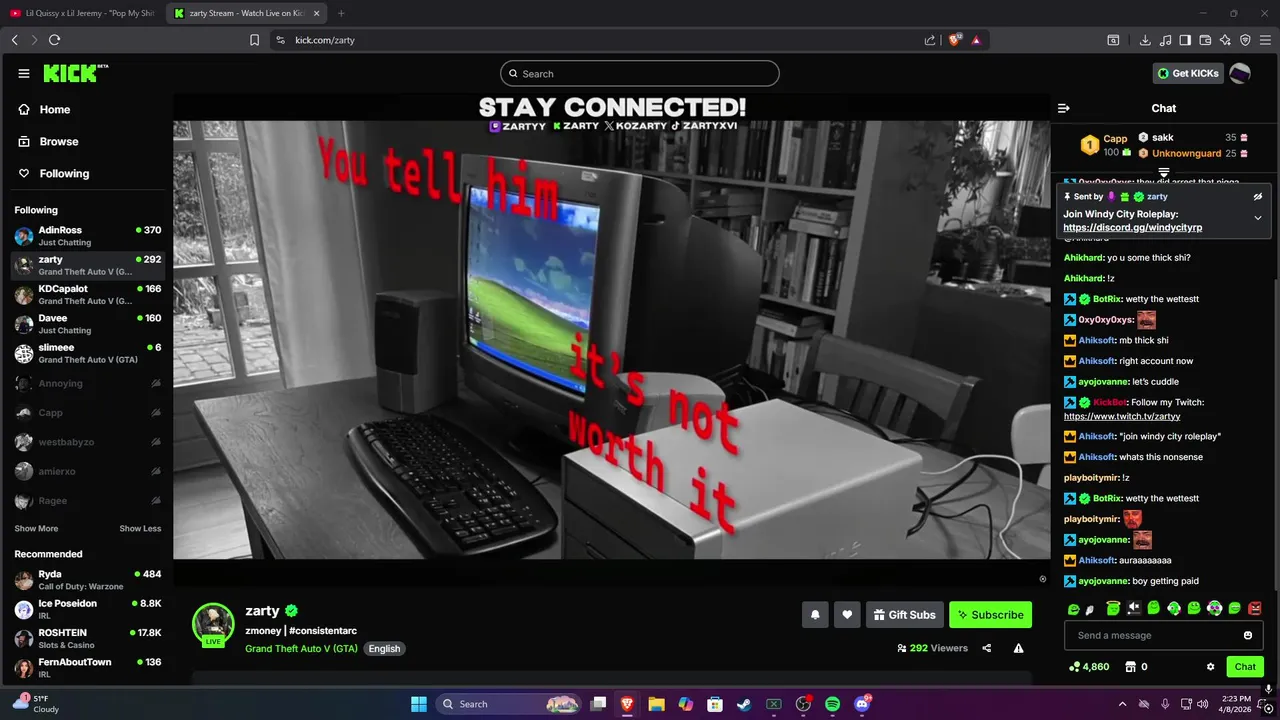Image resolution: width=1280 pixels, height=720 pixels.
Task: Open the recommended Ryda channel
Action: click(88, 580)
